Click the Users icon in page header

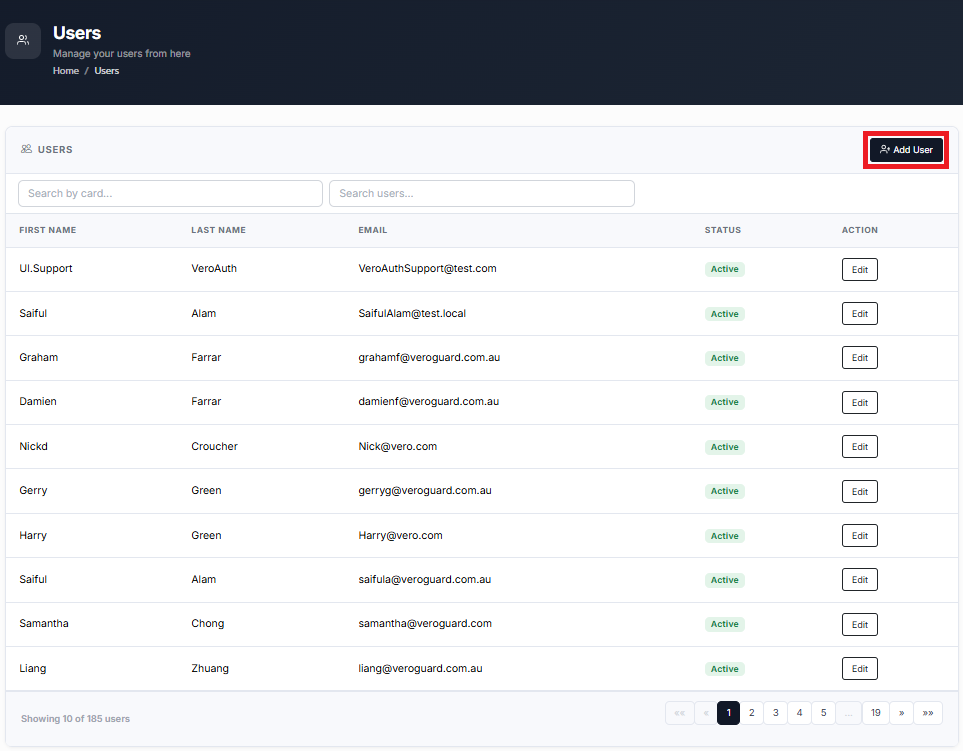pos(23,41)
